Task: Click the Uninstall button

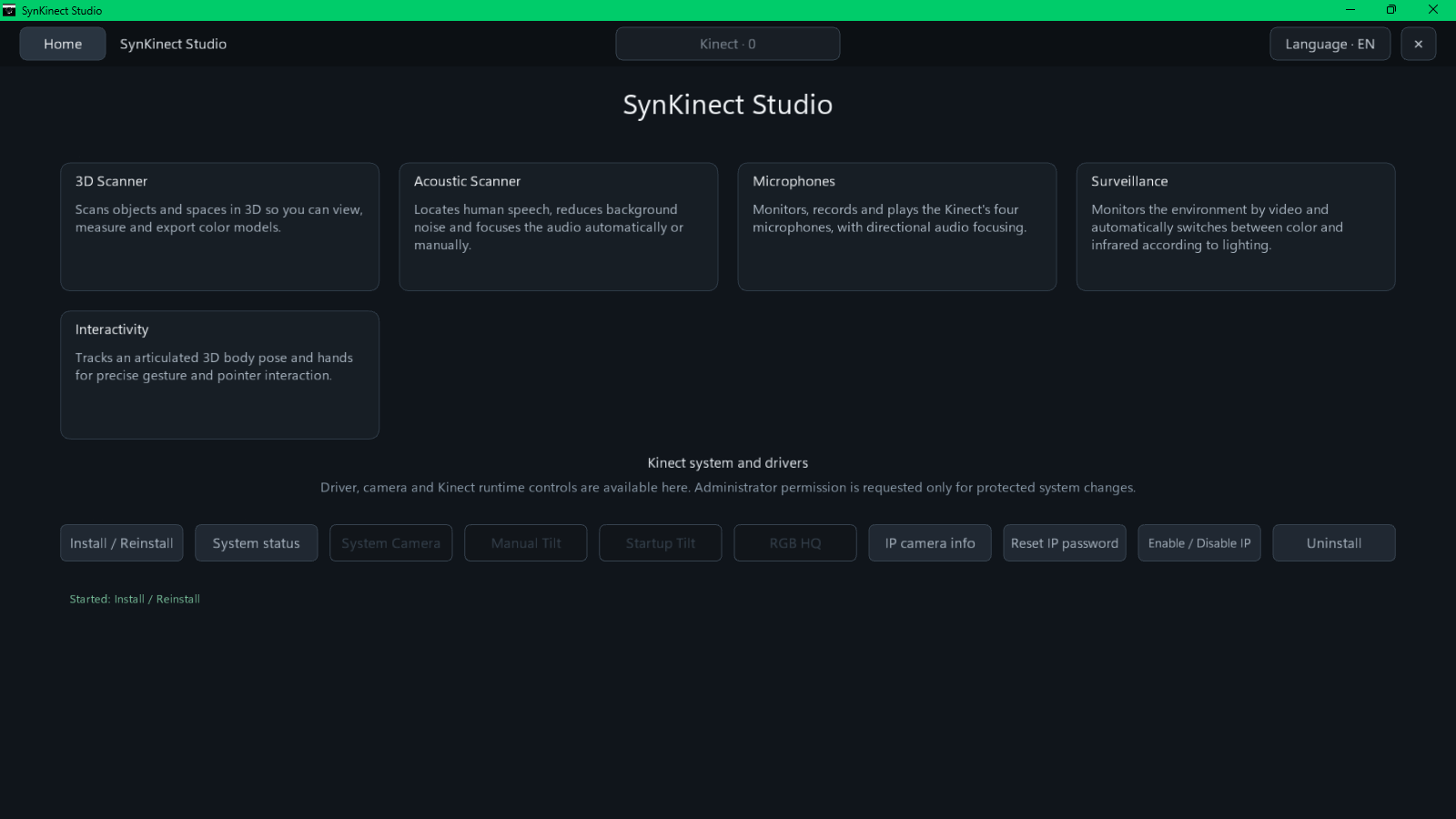Action: (x=1333, y=543)
